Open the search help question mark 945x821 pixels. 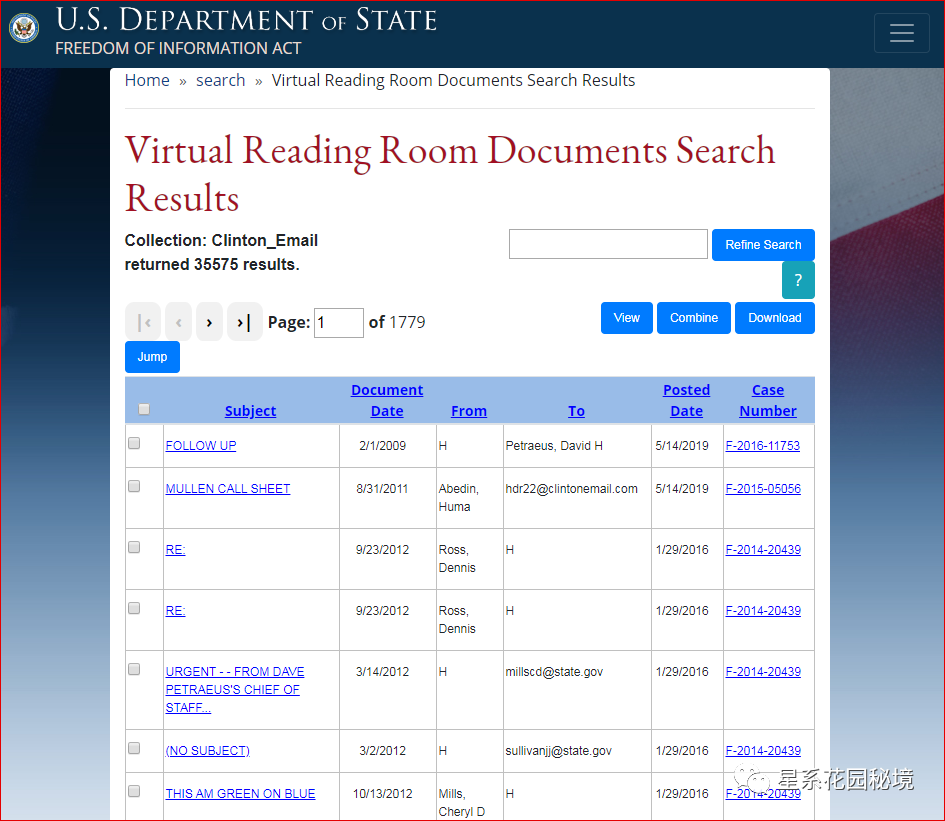(x=798, y=280)
